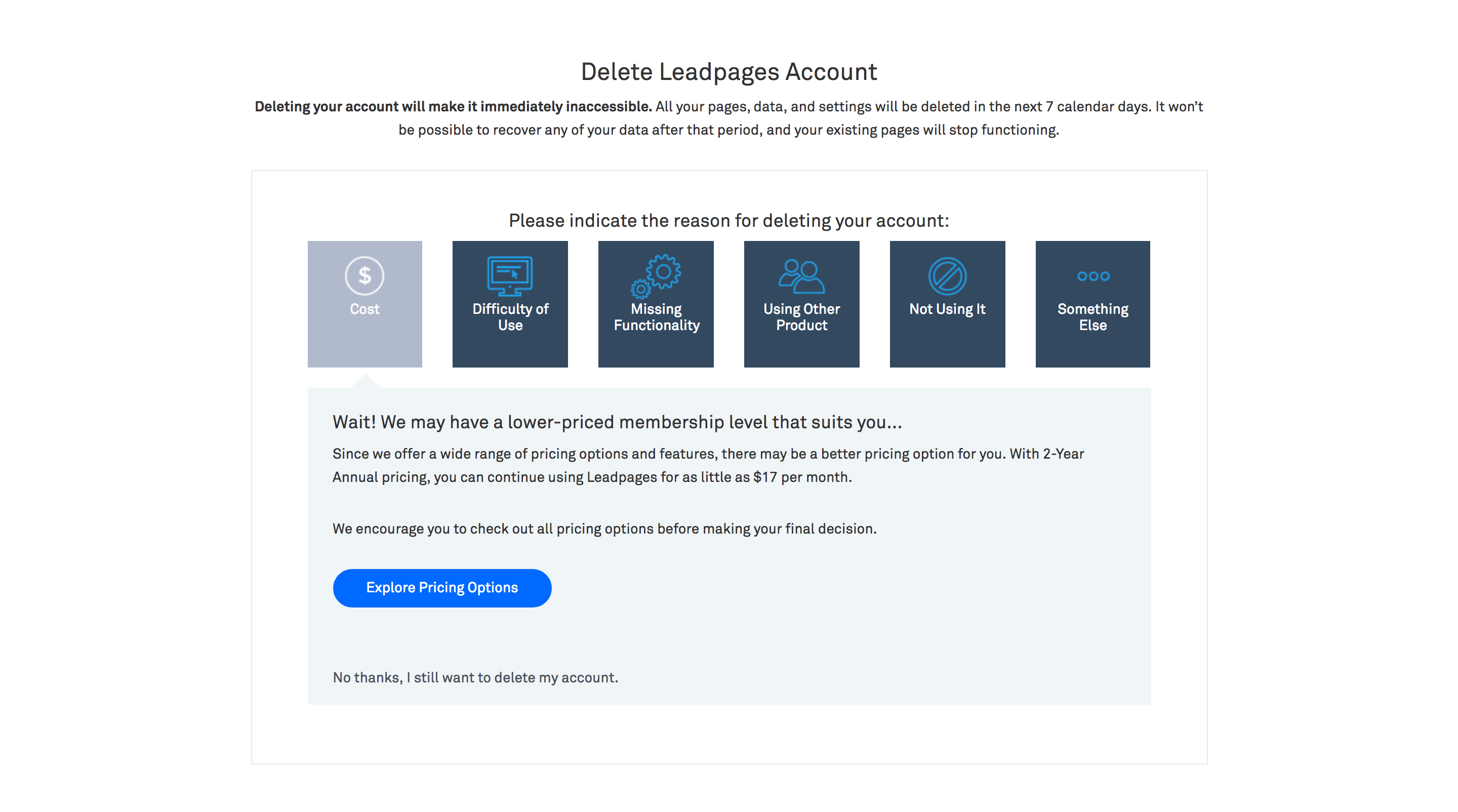The height and width of the screenshot is (812, 1458).
Task: Click the 'We encourage you to check out' sentence
Action: [604, 529]
